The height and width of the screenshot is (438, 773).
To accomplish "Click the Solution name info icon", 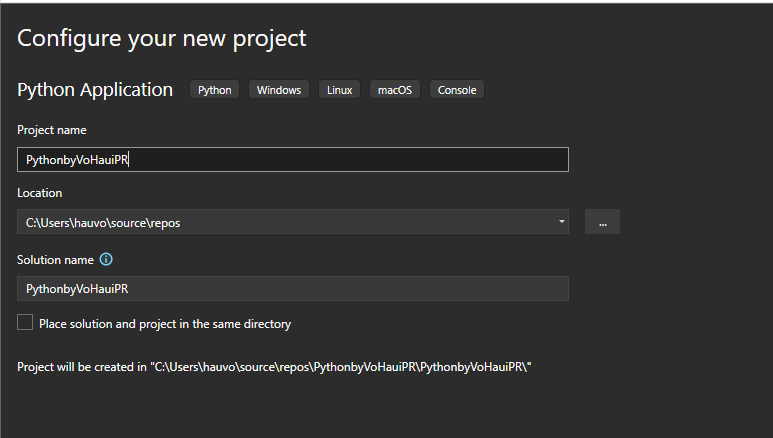I will (x=106, y=260).
